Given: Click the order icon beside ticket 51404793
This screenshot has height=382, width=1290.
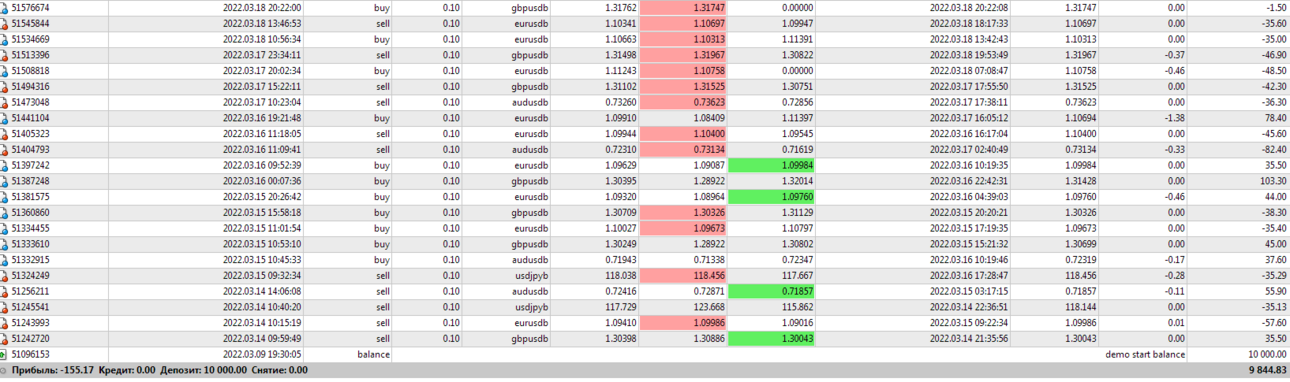Looking at the screenshot, I should [x=5, y=150].
